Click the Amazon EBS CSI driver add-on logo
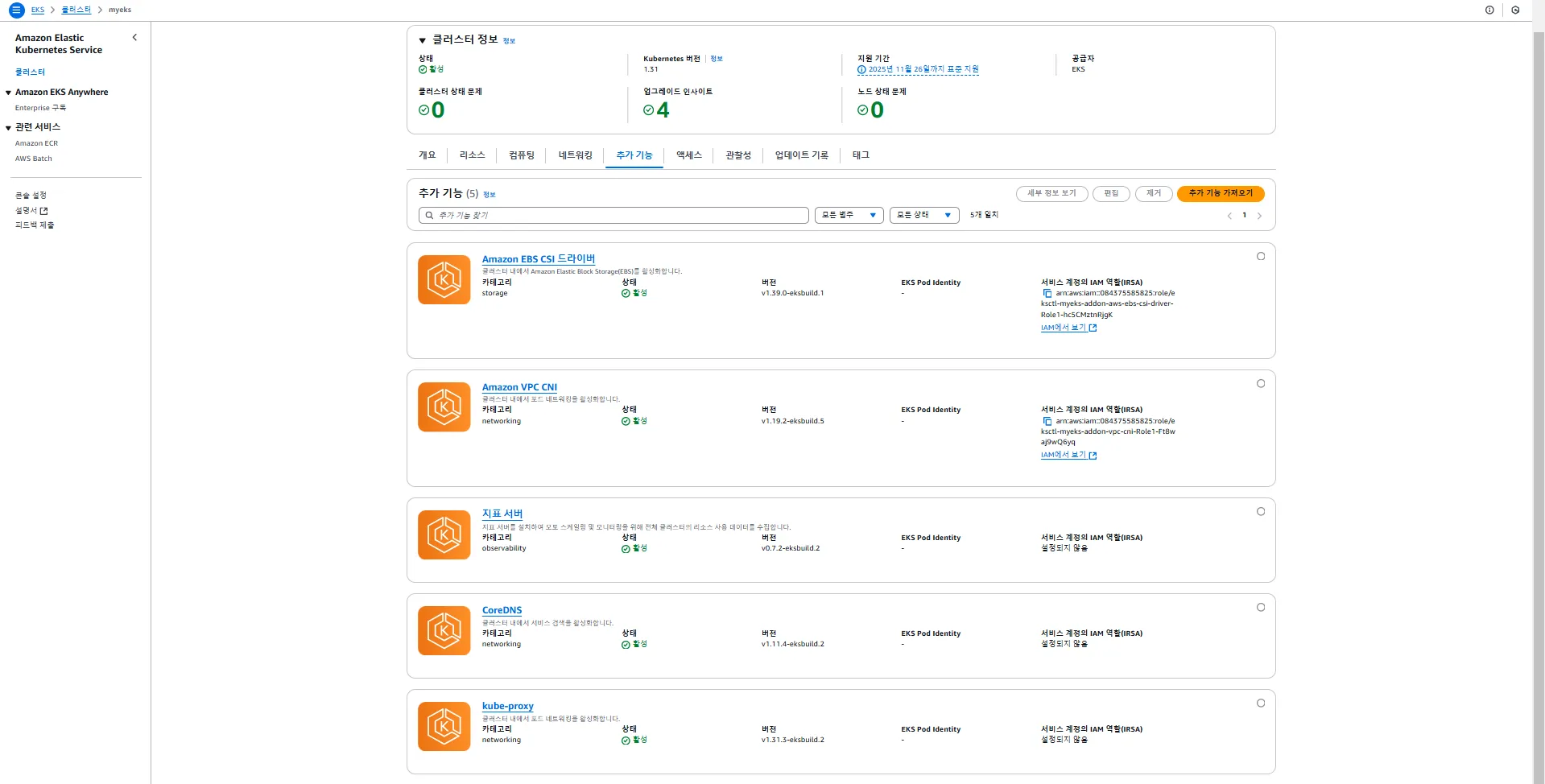This screenshot has height=784, width=1545. click(x=444, y=279)
